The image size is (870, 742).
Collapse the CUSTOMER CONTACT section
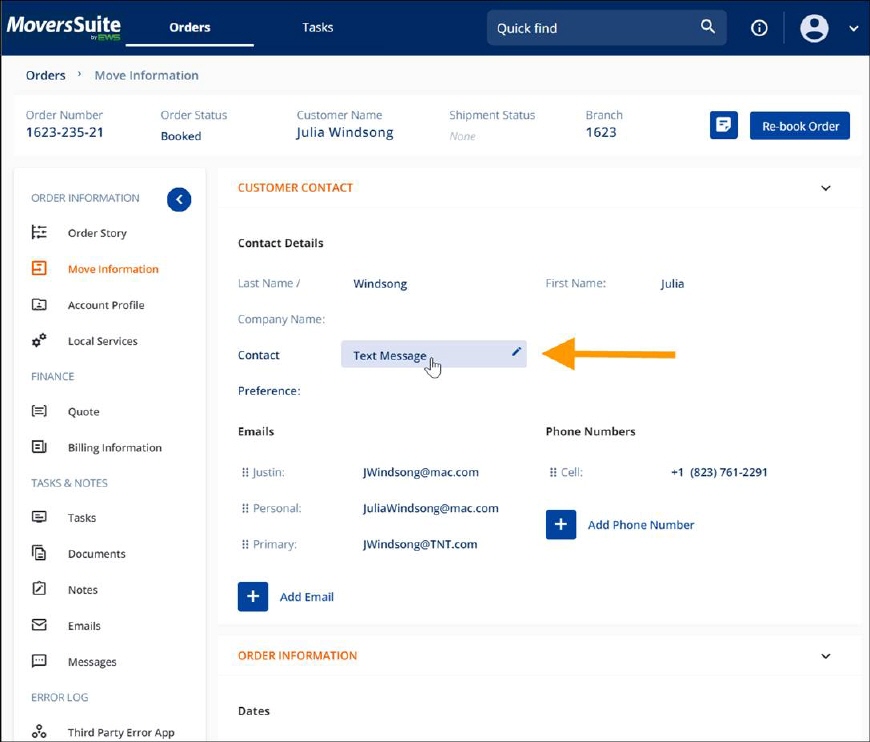[826, 187]
